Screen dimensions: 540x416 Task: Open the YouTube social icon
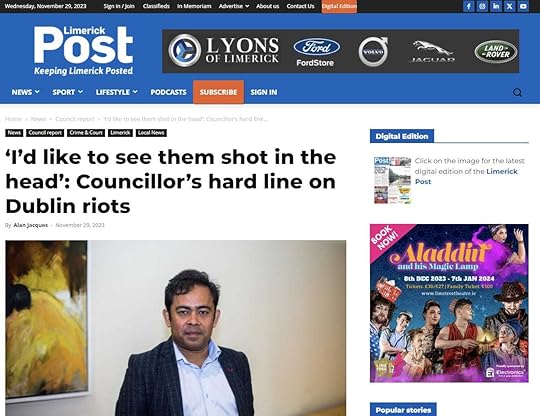click(523, 6)
